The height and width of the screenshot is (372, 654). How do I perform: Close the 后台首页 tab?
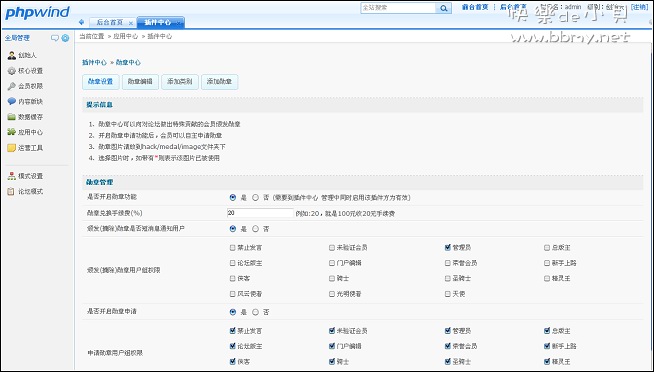tap(131, 23)
